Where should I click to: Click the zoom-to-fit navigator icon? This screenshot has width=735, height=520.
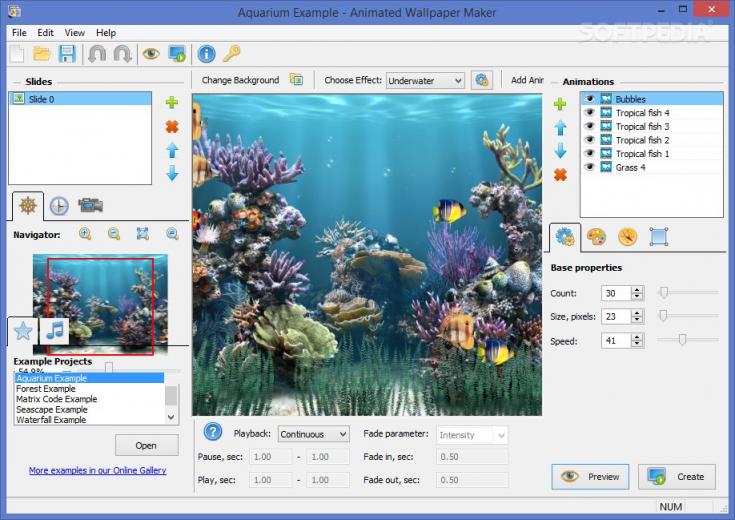(142, 234)
